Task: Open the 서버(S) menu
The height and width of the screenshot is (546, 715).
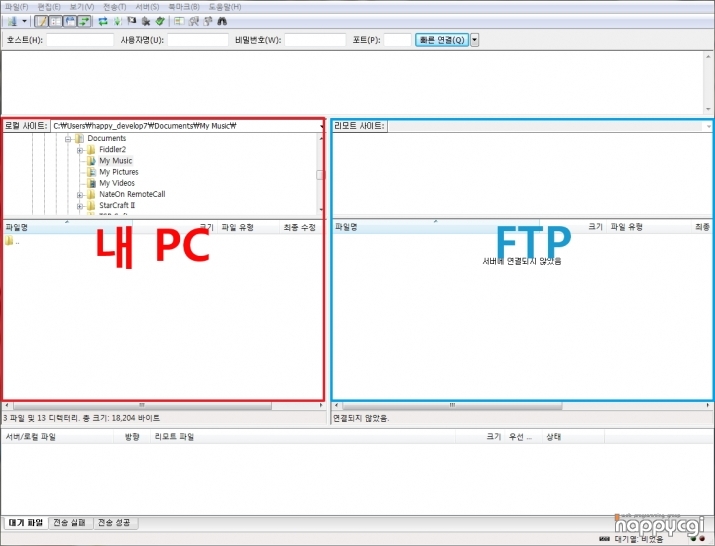Action: (x=147, y=7)
